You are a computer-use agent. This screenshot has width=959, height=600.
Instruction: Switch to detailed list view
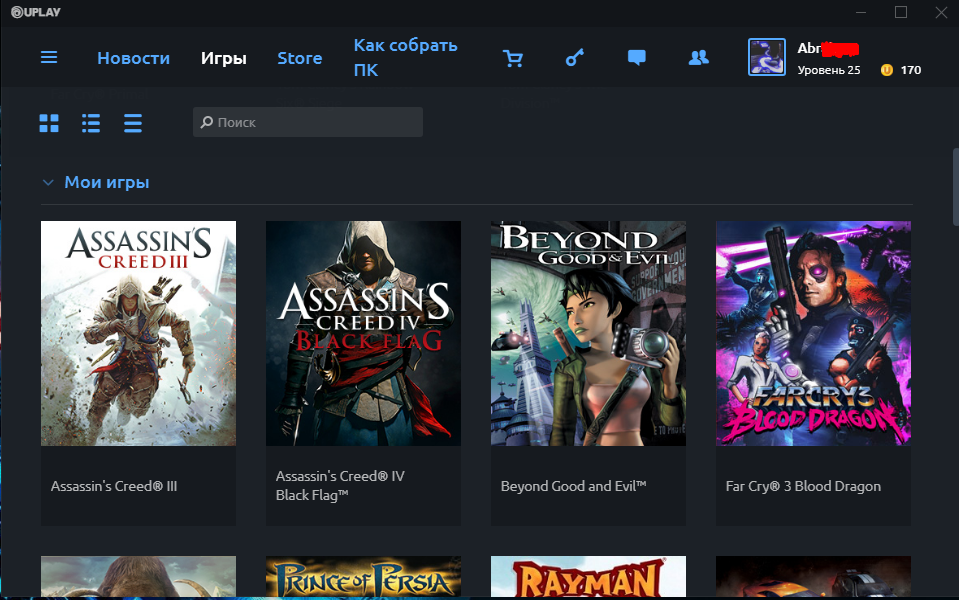point(91,123)
